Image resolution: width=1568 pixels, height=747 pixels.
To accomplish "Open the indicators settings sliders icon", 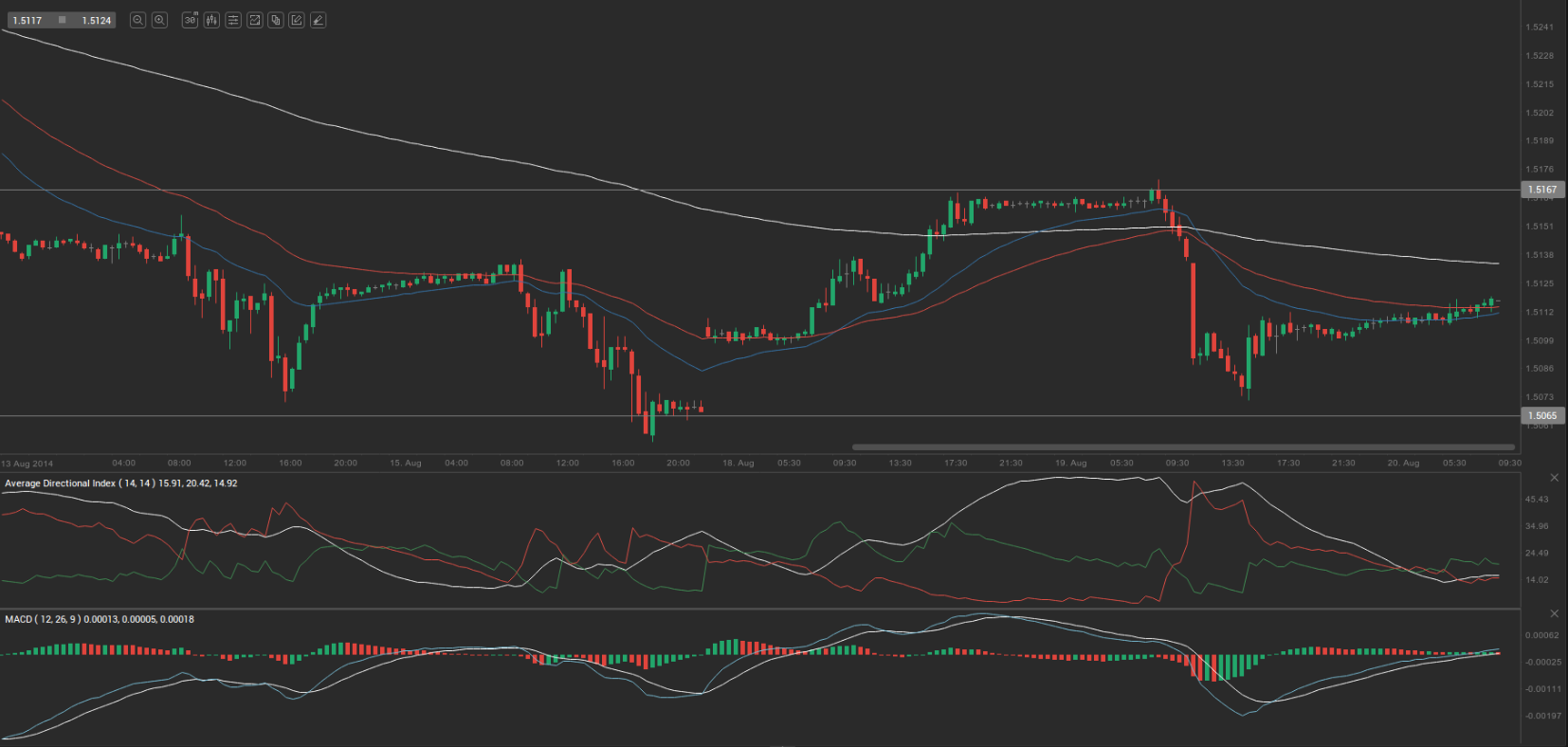I will click(x=233, y=20).
